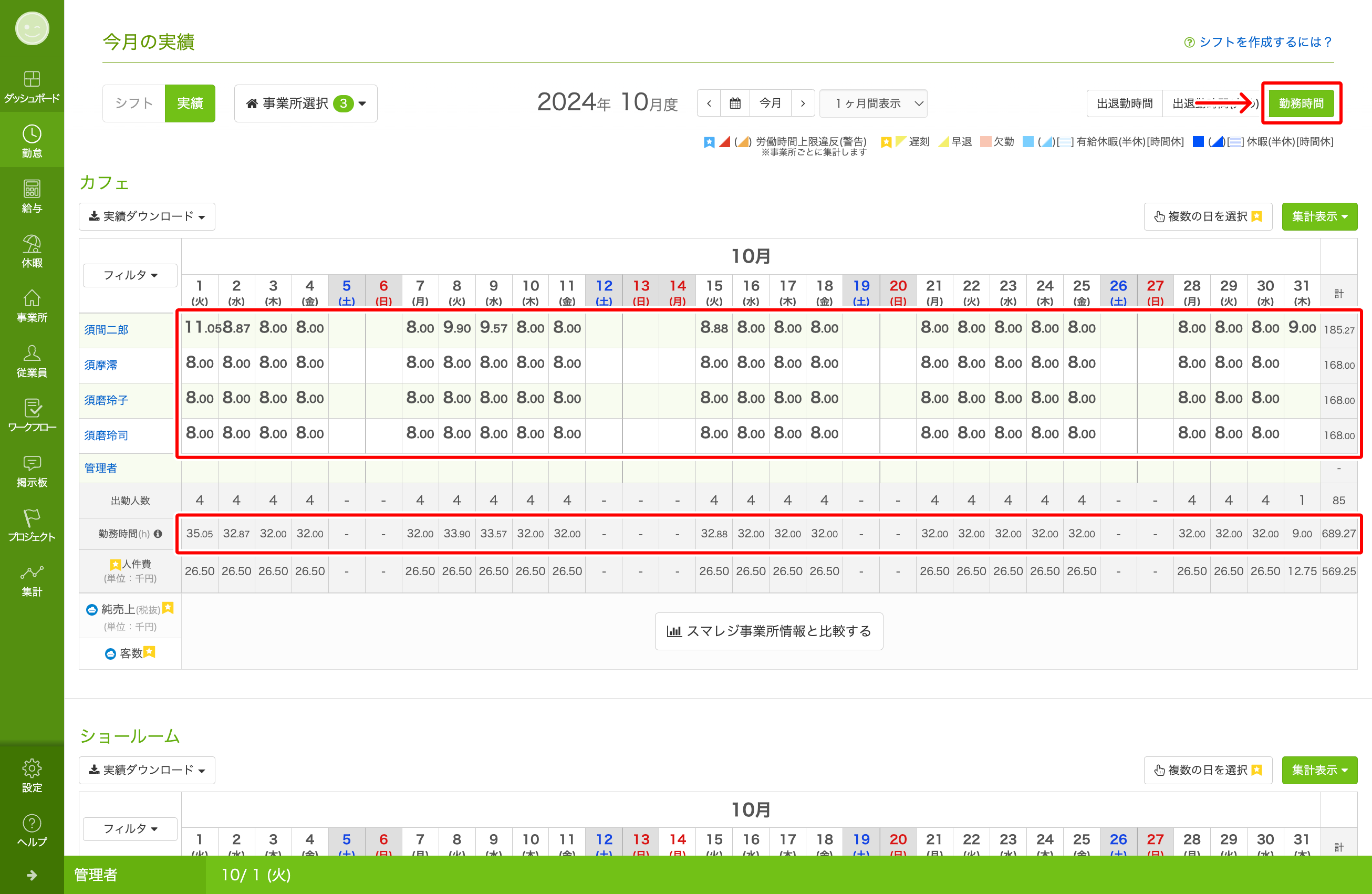
Task: Go to next month arrow
Action: click(803, 103)
